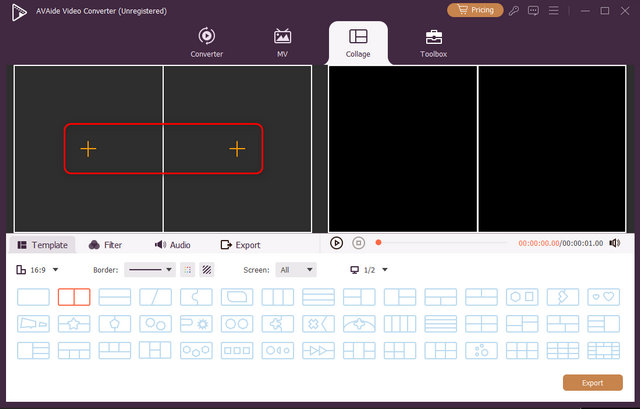This screenshot has height=409, width=640.
Task: Open the 16:9 aspect ratio dropdown
Action: pyautogui.click(x=37, y=270)
